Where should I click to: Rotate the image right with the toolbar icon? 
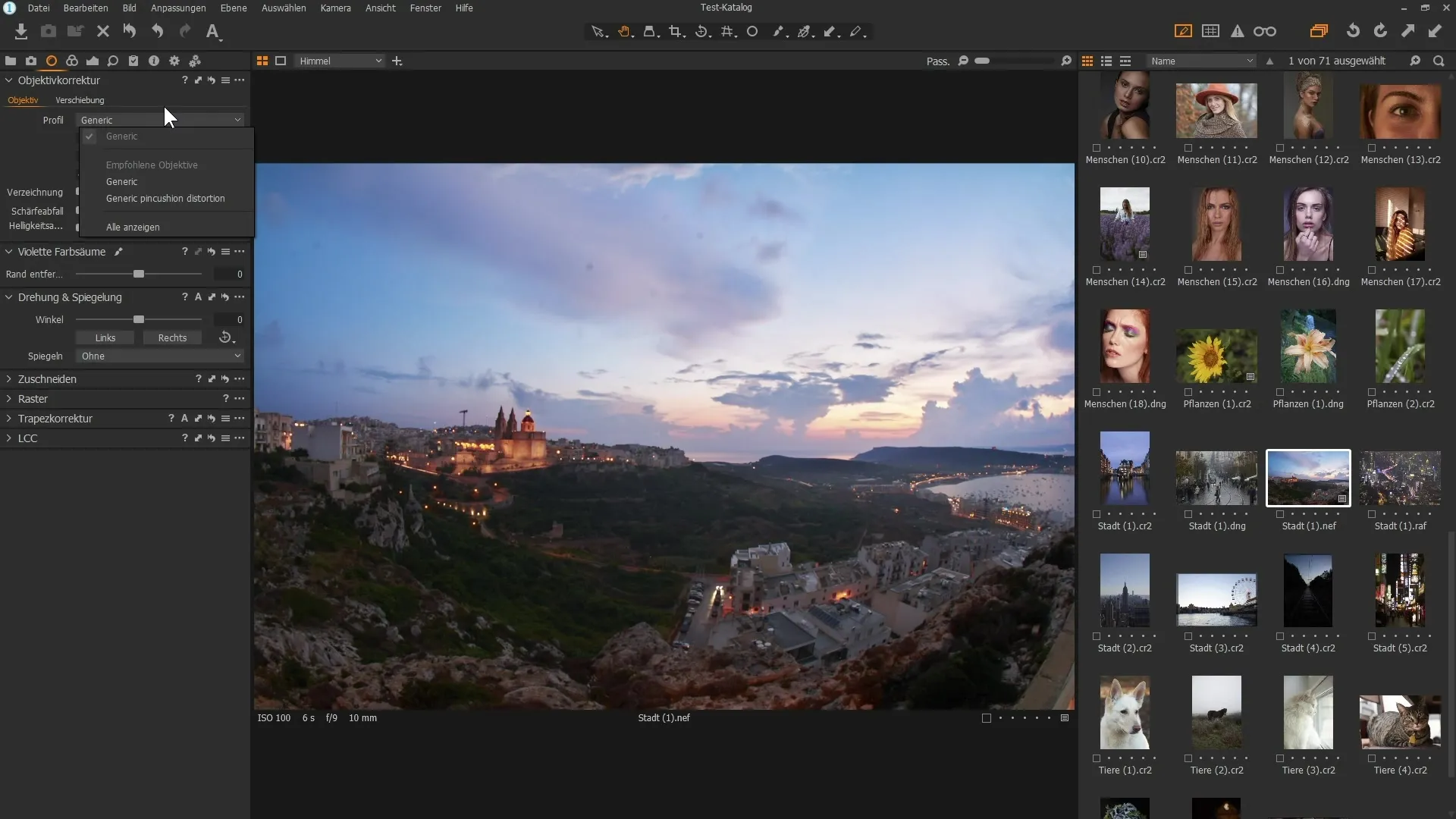[x=1380, y=31]
